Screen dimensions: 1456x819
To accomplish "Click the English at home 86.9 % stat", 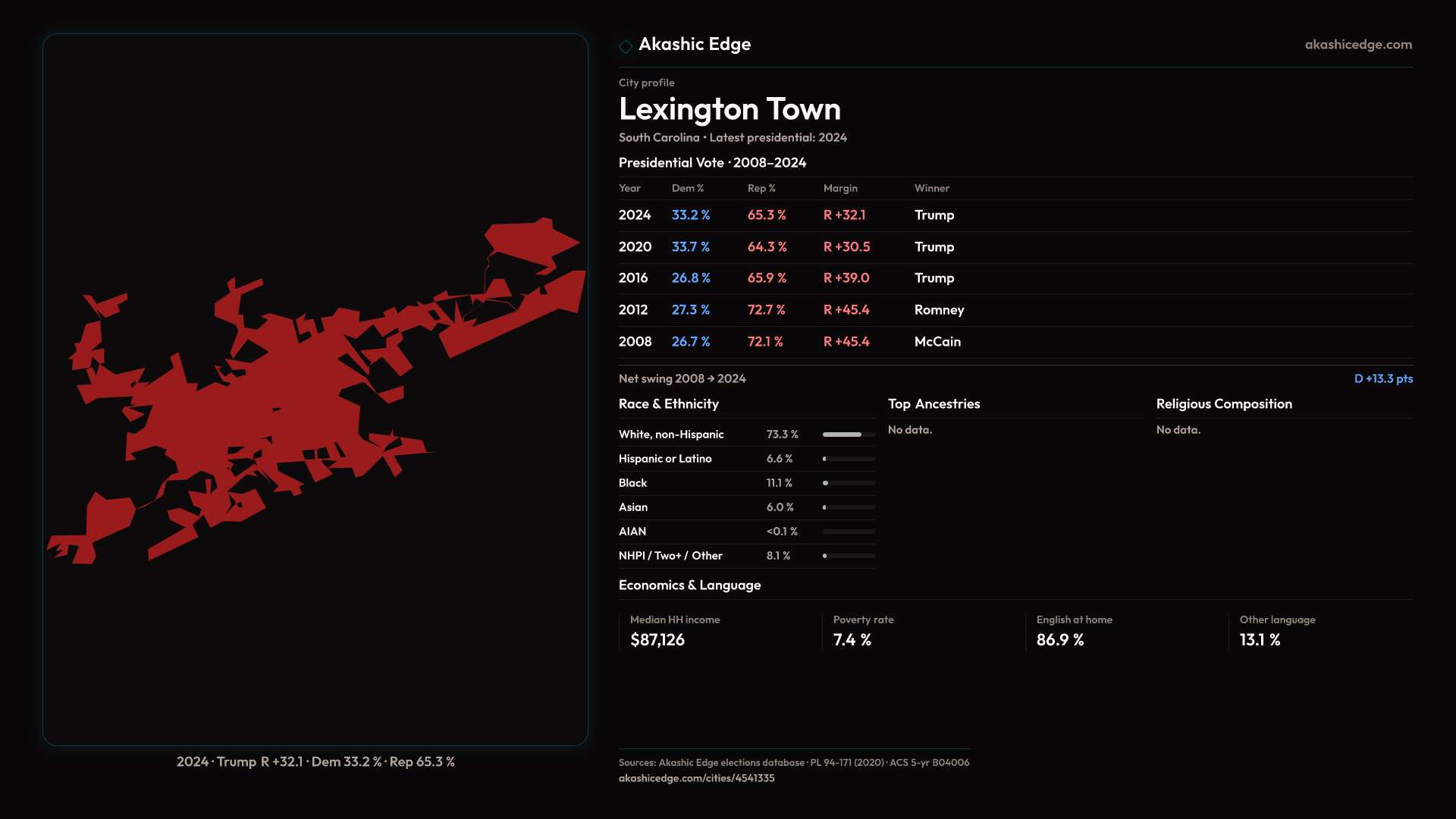I will [x=1060, y=640].
